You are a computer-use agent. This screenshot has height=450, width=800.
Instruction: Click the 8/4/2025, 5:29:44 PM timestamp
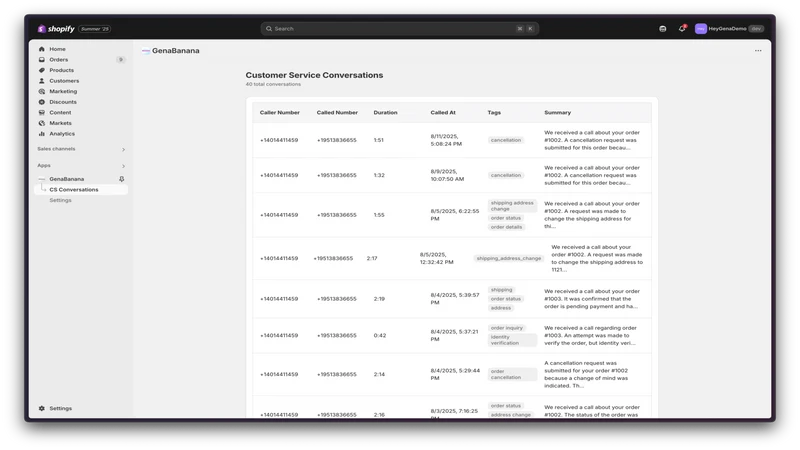pos(455,374)
